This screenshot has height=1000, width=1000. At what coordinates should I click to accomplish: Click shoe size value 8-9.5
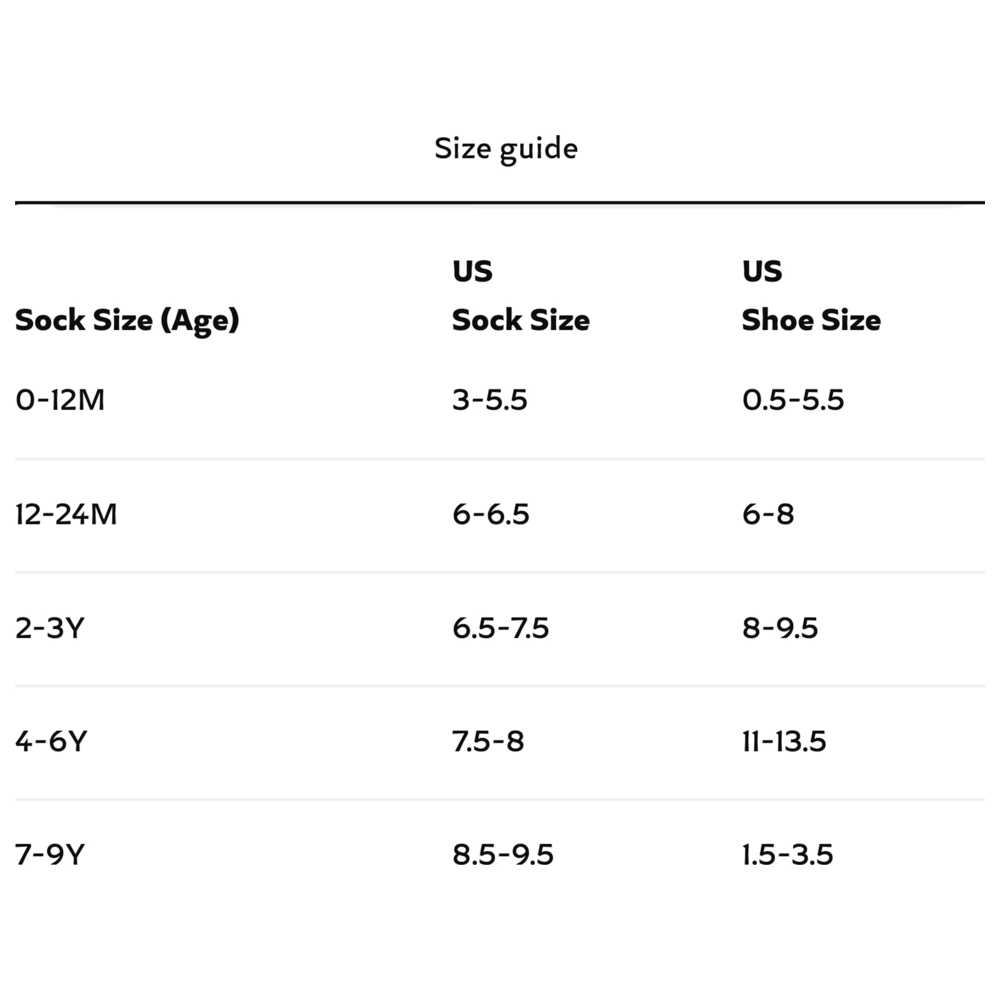pyautogui.click(x=779, y=628)
